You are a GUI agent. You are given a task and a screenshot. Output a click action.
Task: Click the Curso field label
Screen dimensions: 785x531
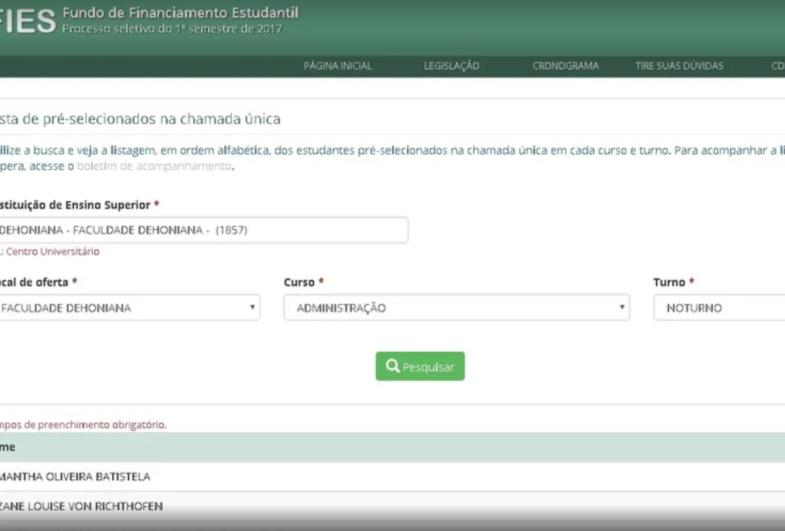click(x=299, y=282)
